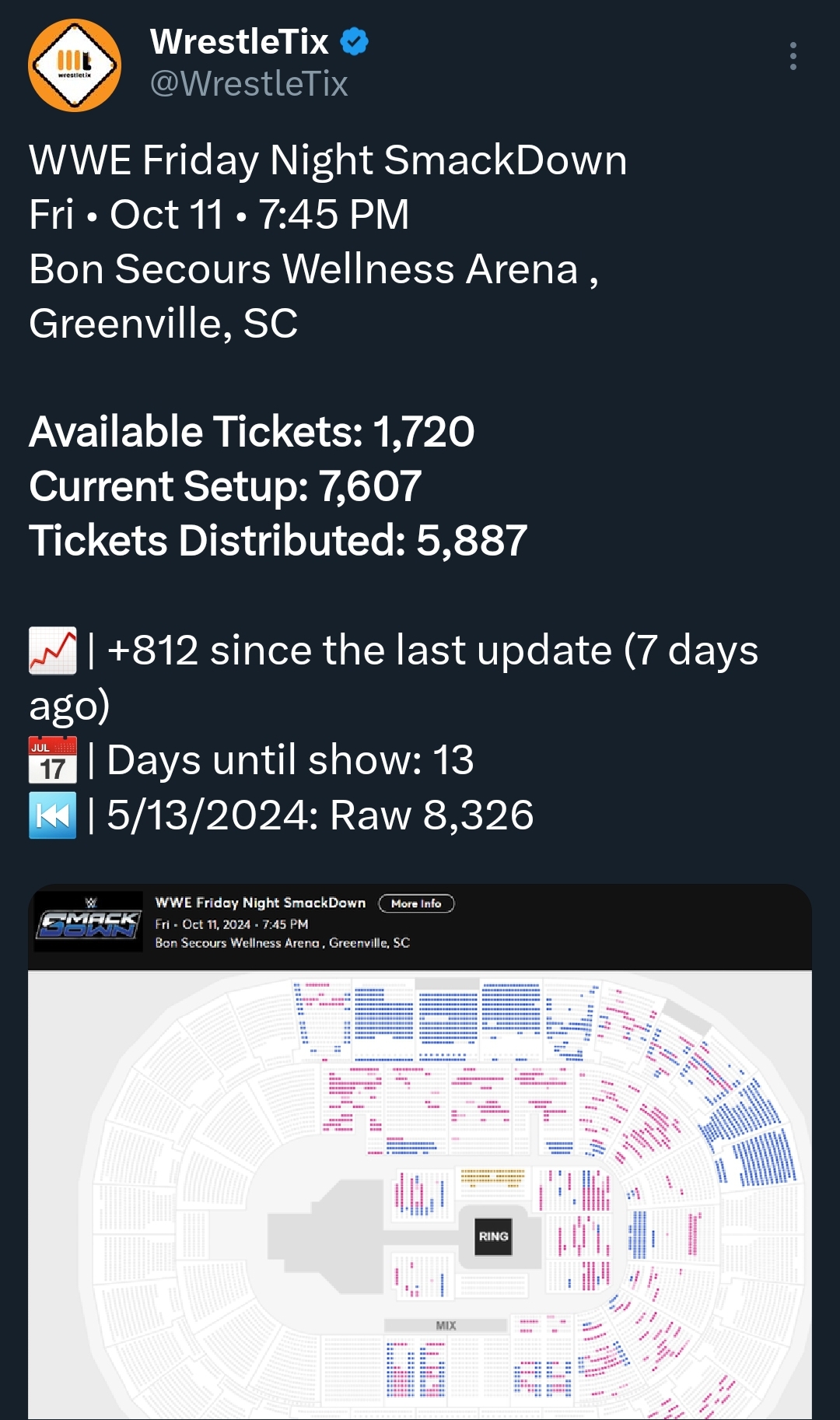Click the red chart trending emoji
The height and width of the screenshot is (1420, 840).
53,650
